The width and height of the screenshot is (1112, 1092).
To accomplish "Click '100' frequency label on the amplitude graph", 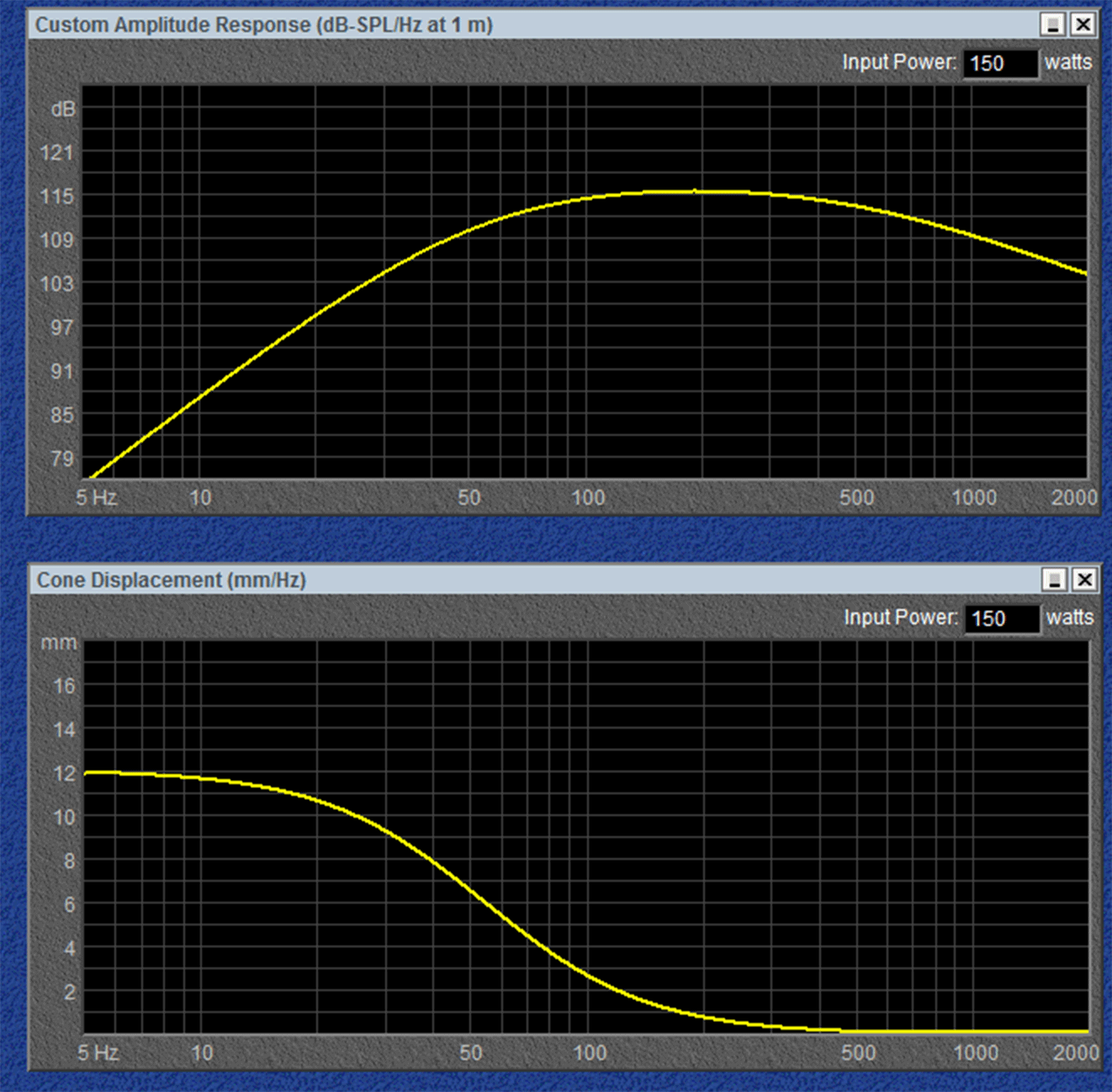I will [x=588, y=497].
